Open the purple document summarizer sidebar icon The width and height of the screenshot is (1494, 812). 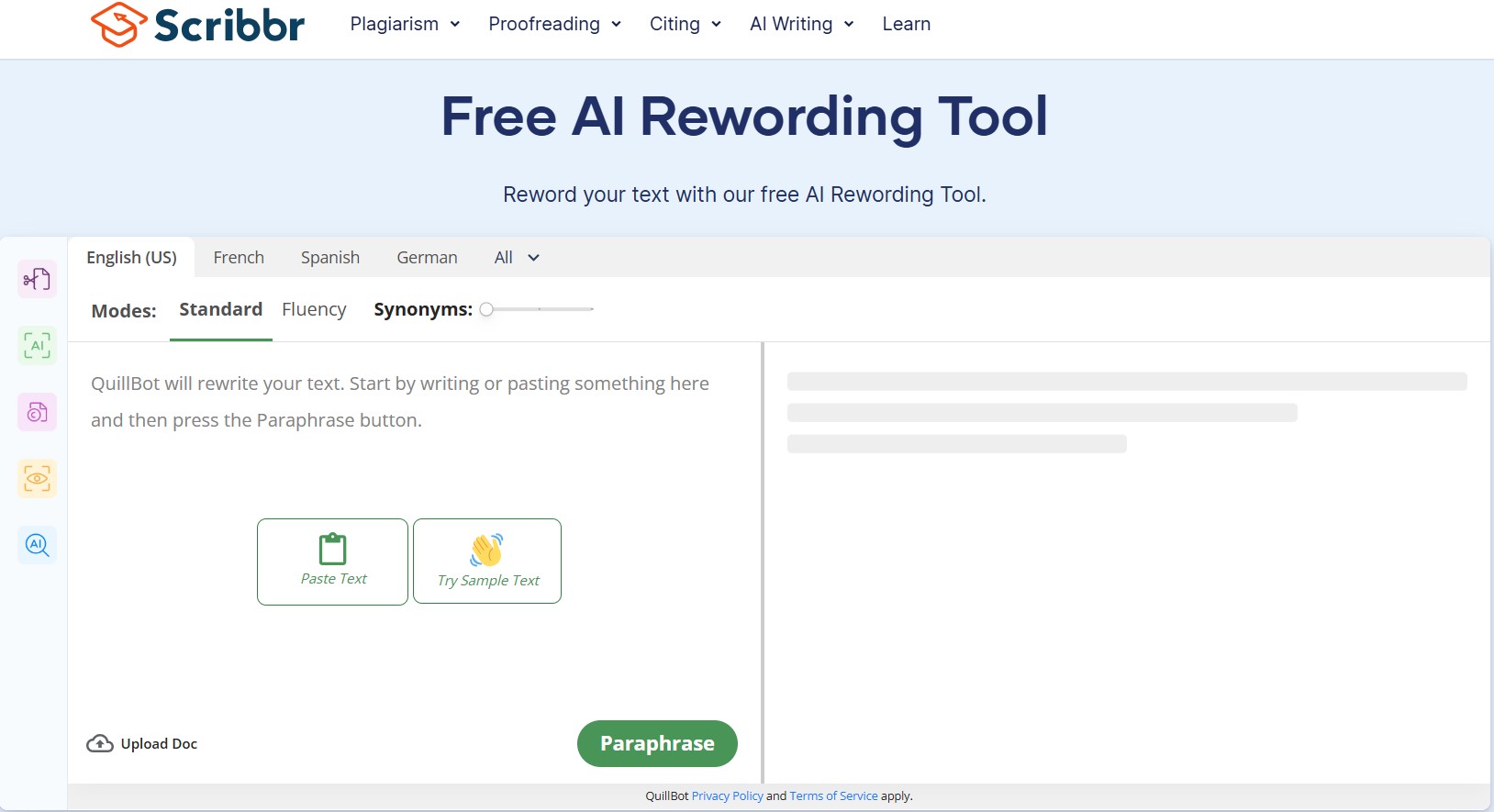(38, 412)
